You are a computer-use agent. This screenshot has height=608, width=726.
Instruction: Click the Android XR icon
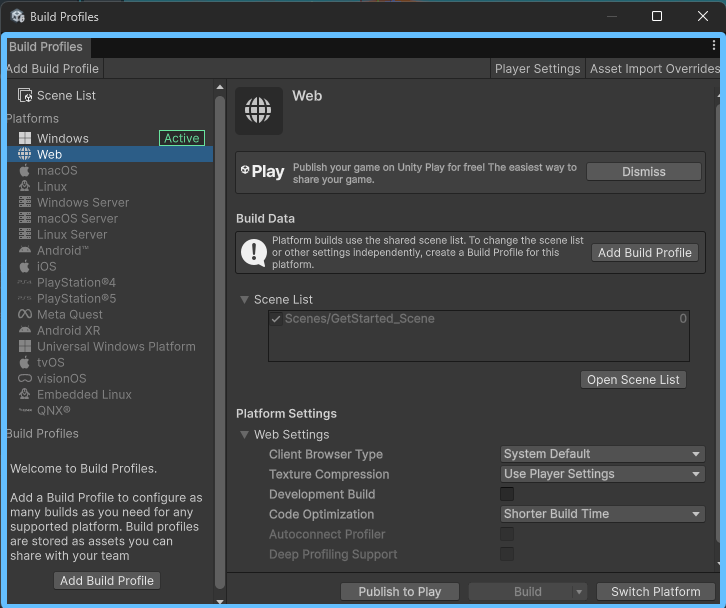point(25,330)
